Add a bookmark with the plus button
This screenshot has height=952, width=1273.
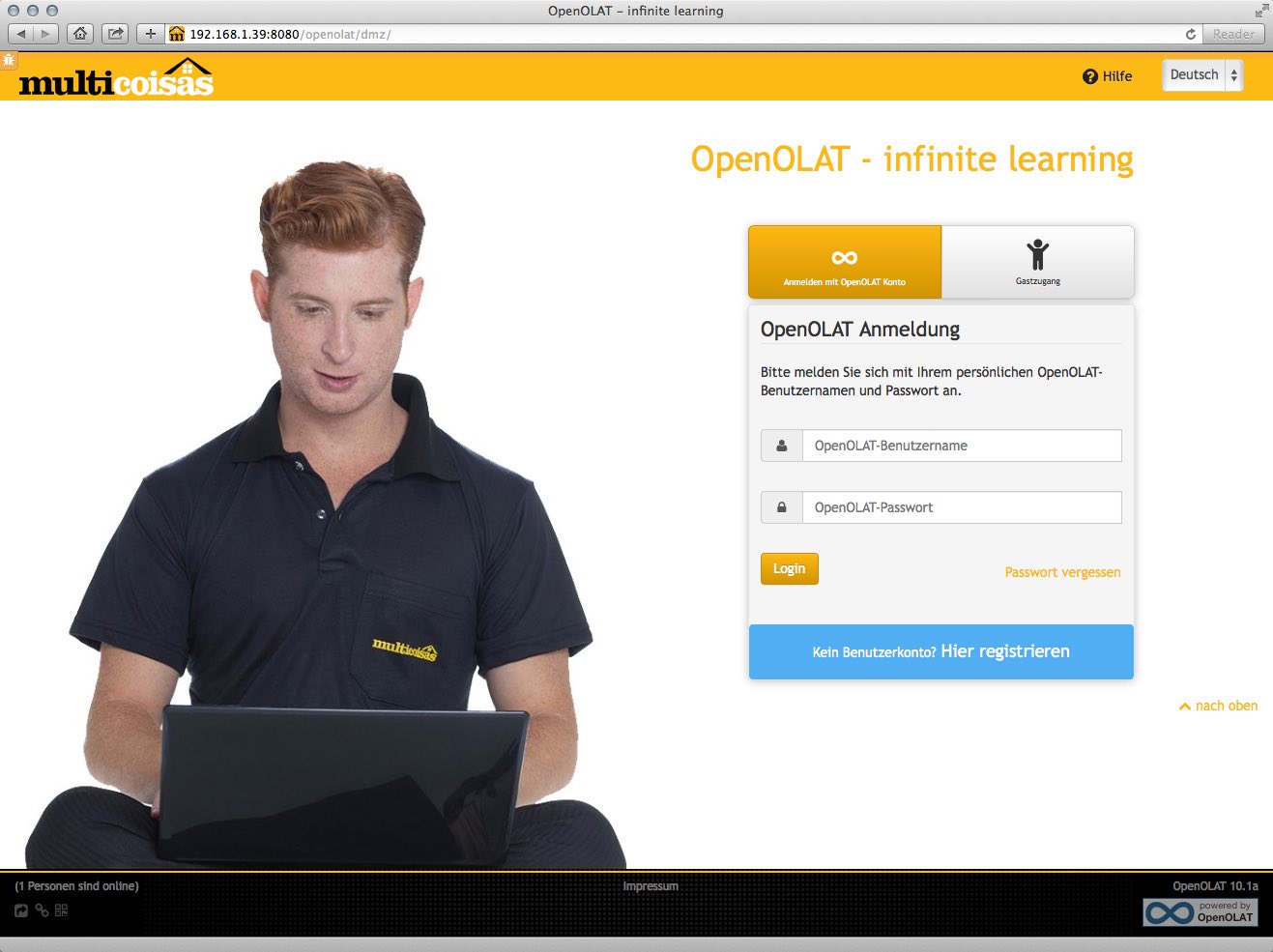[150, 34]
